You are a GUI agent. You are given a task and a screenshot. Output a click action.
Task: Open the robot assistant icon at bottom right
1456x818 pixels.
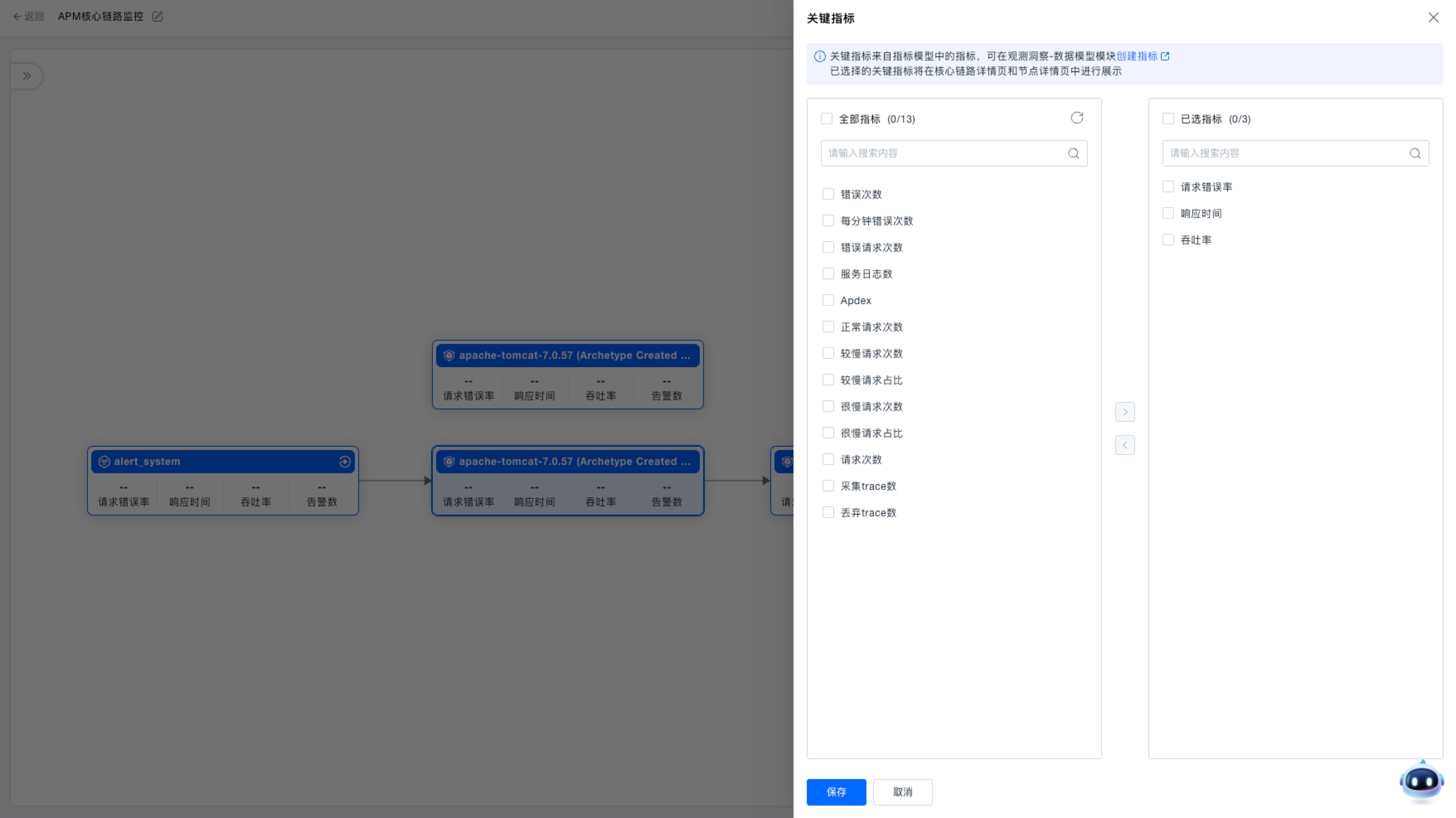pos(1421,782)
